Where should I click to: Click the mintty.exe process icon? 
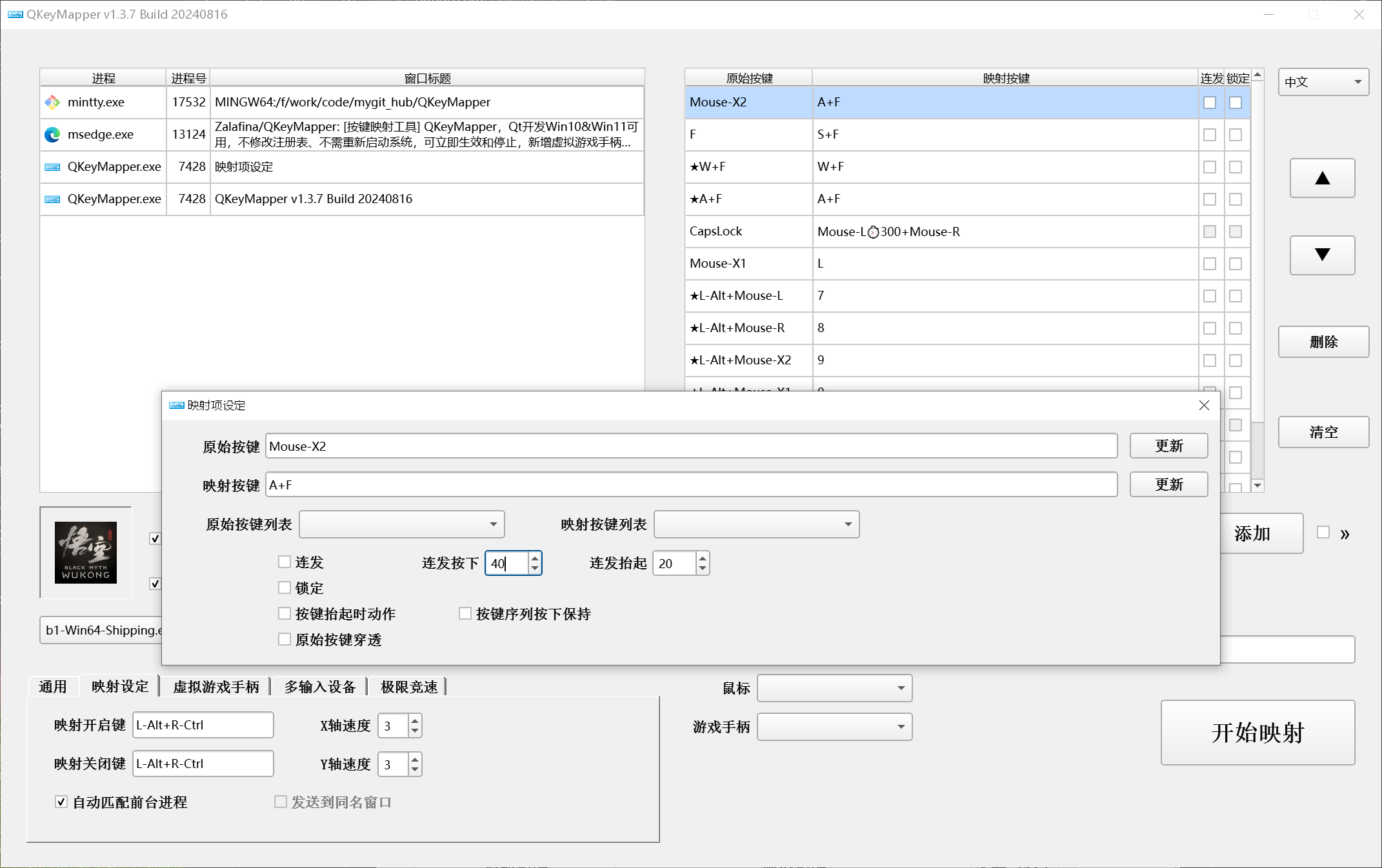(x=52, y=102)
